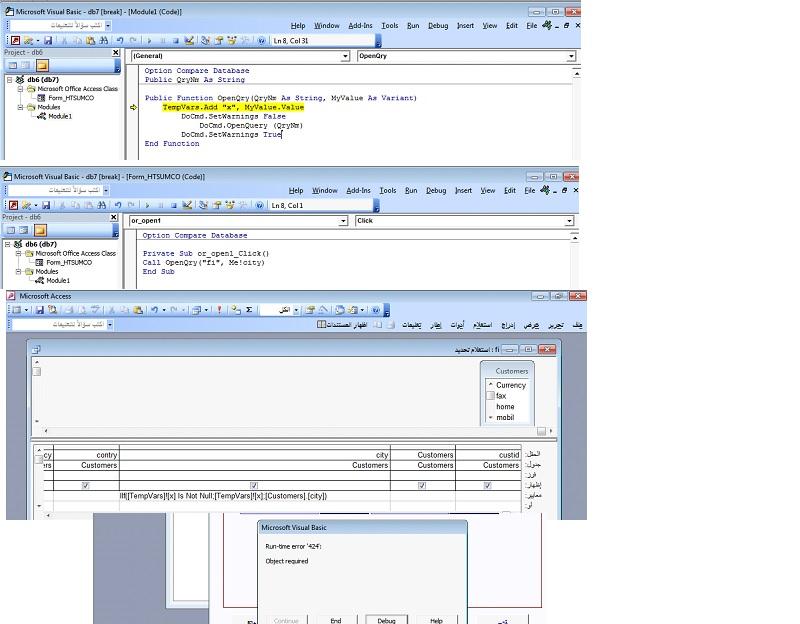Click Toggle Folders icon in Module1 window Project pane
The image size is (800, 624).
[42, 65]
